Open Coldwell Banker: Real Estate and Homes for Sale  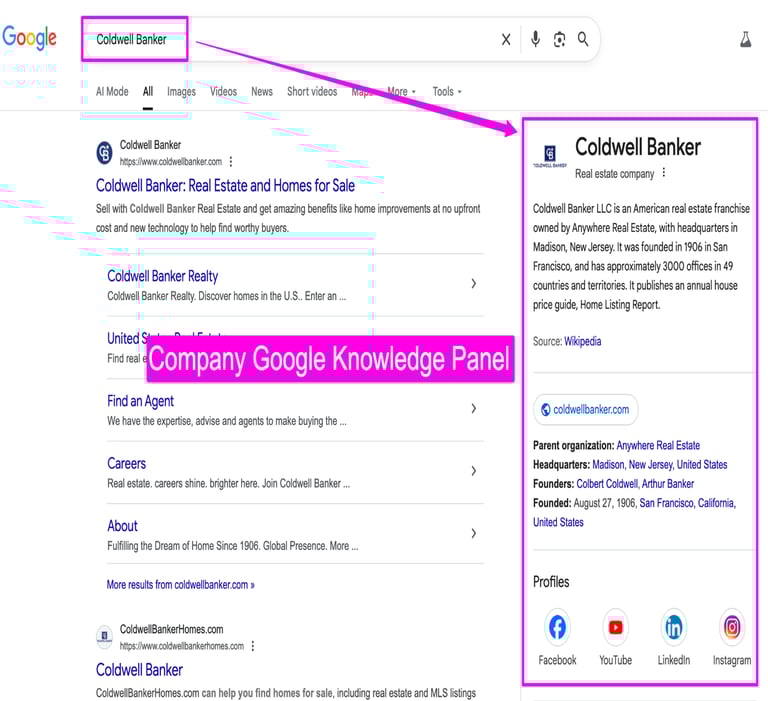point(225,186)
